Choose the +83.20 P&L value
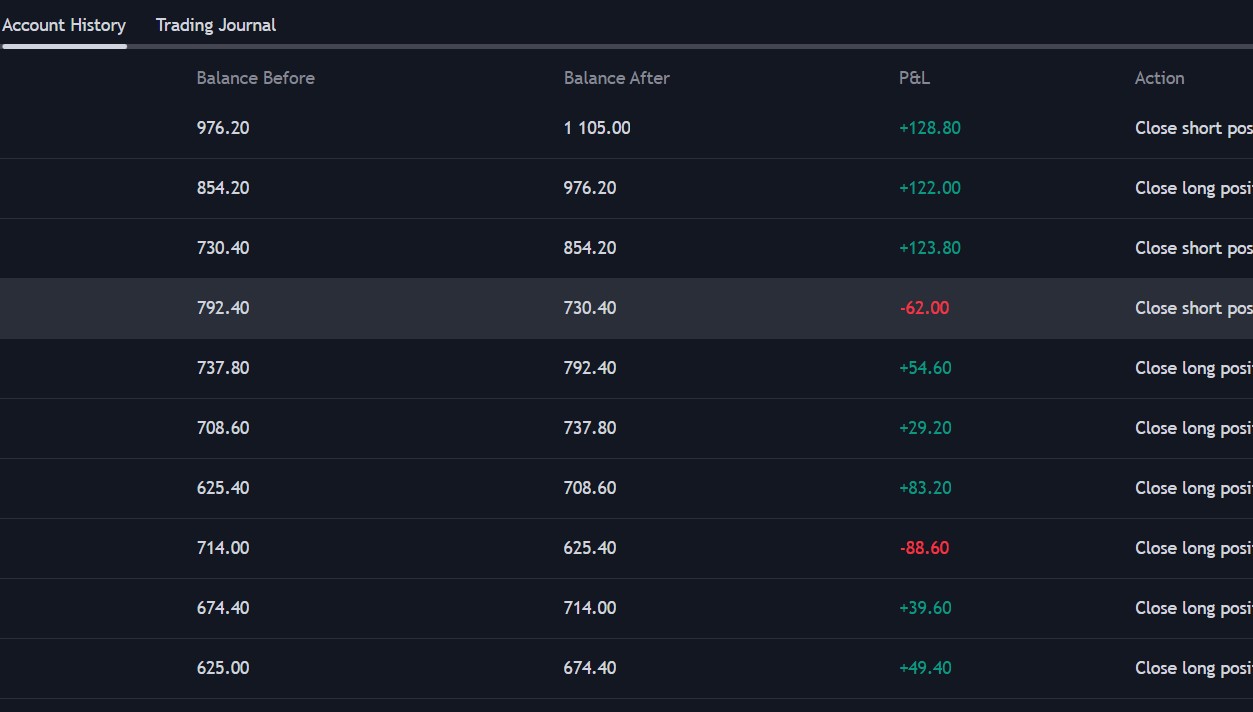 tap(925, 488)
